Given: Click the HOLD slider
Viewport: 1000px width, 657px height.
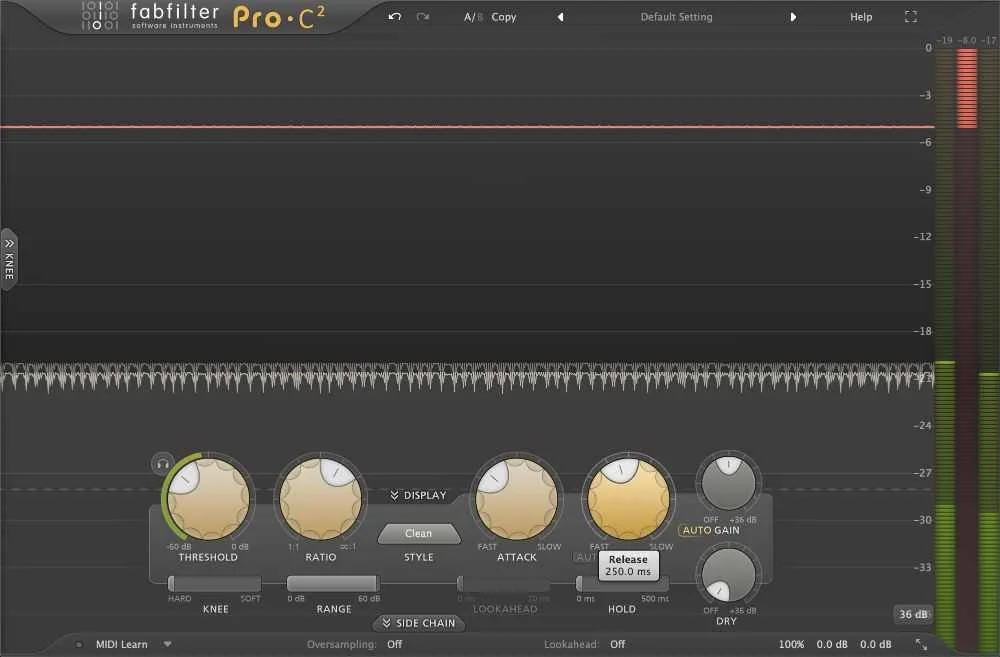Looking at the screenshot, I should coord(622,583).
